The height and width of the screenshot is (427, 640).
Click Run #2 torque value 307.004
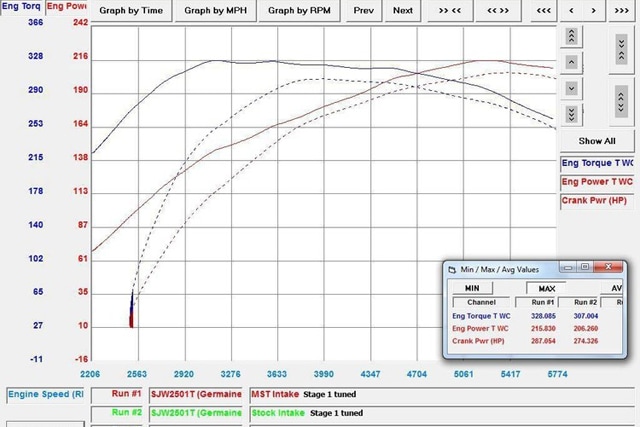click(586, 316)
